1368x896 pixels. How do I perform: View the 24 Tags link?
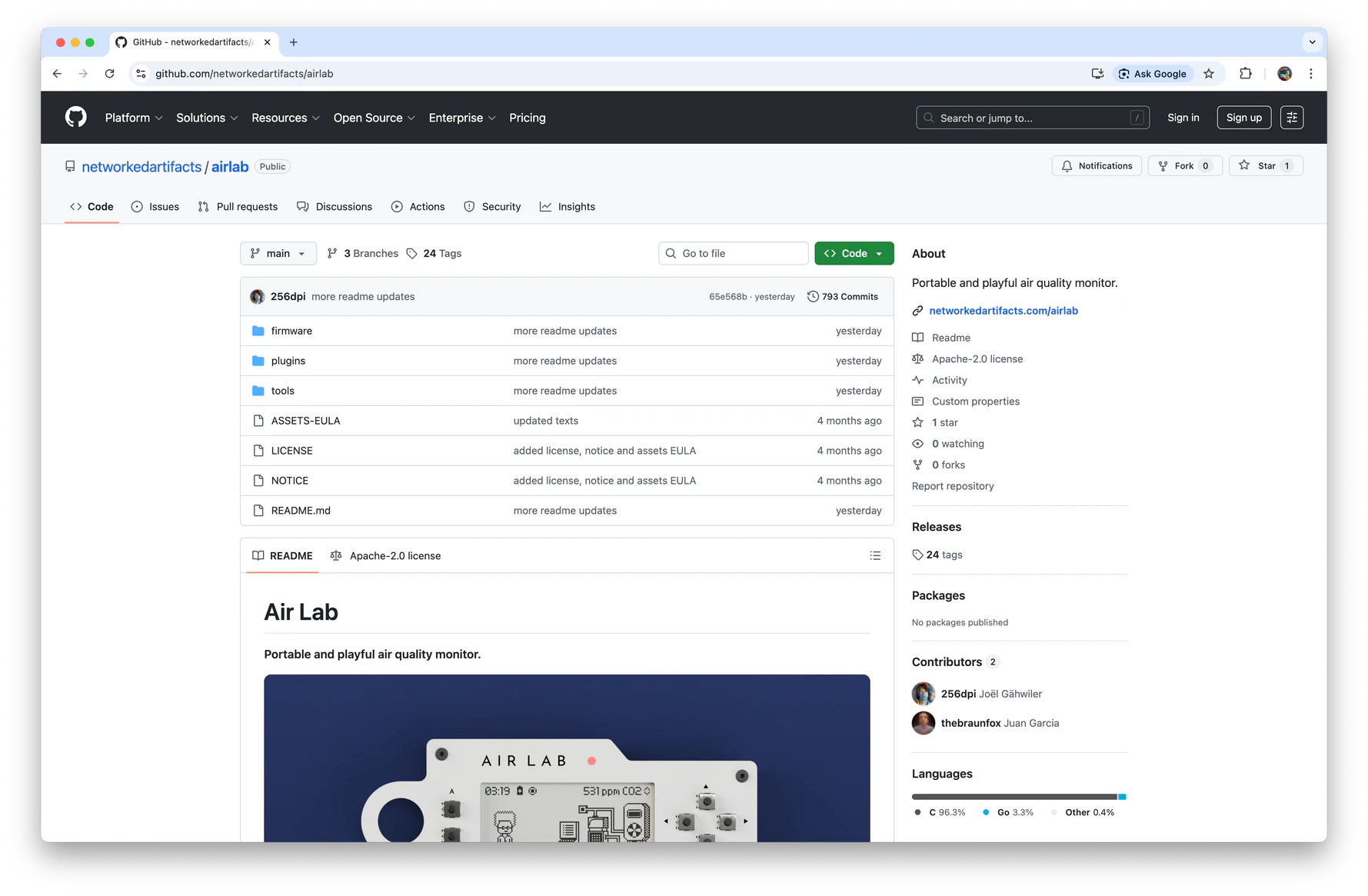pyautogui.click(x=434, y=254)
